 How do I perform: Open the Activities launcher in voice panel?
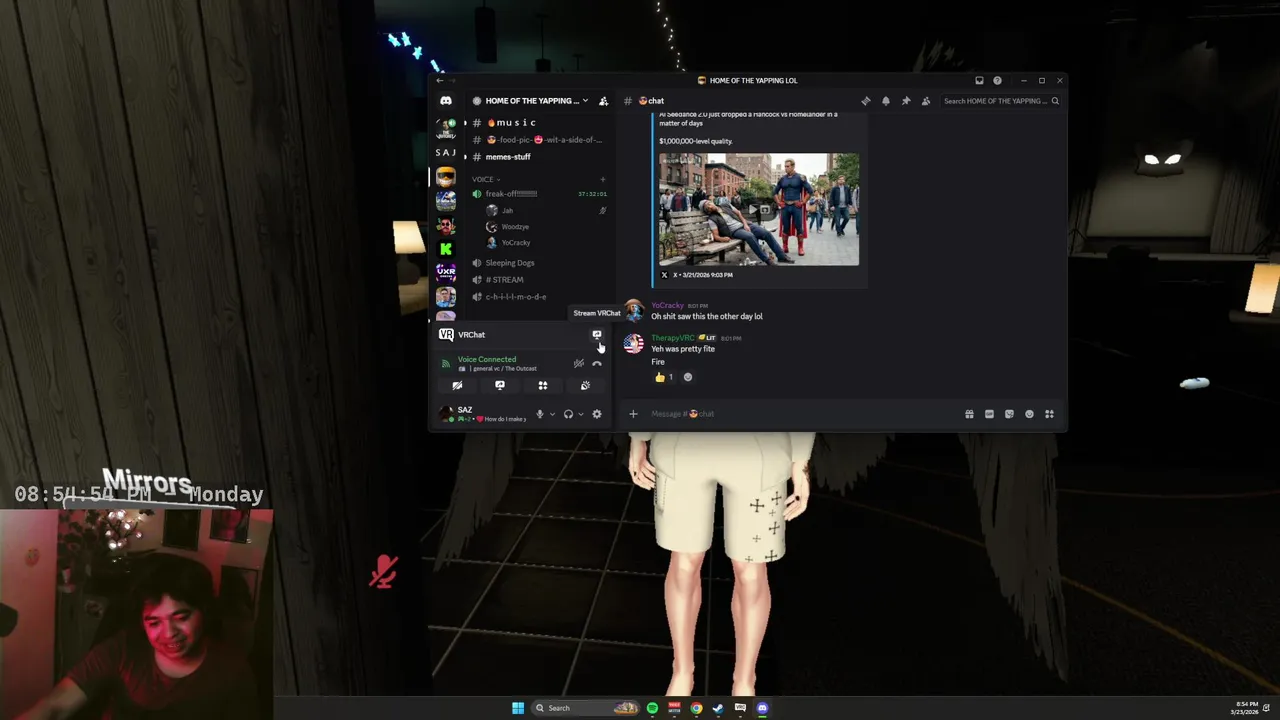[543, 385]
